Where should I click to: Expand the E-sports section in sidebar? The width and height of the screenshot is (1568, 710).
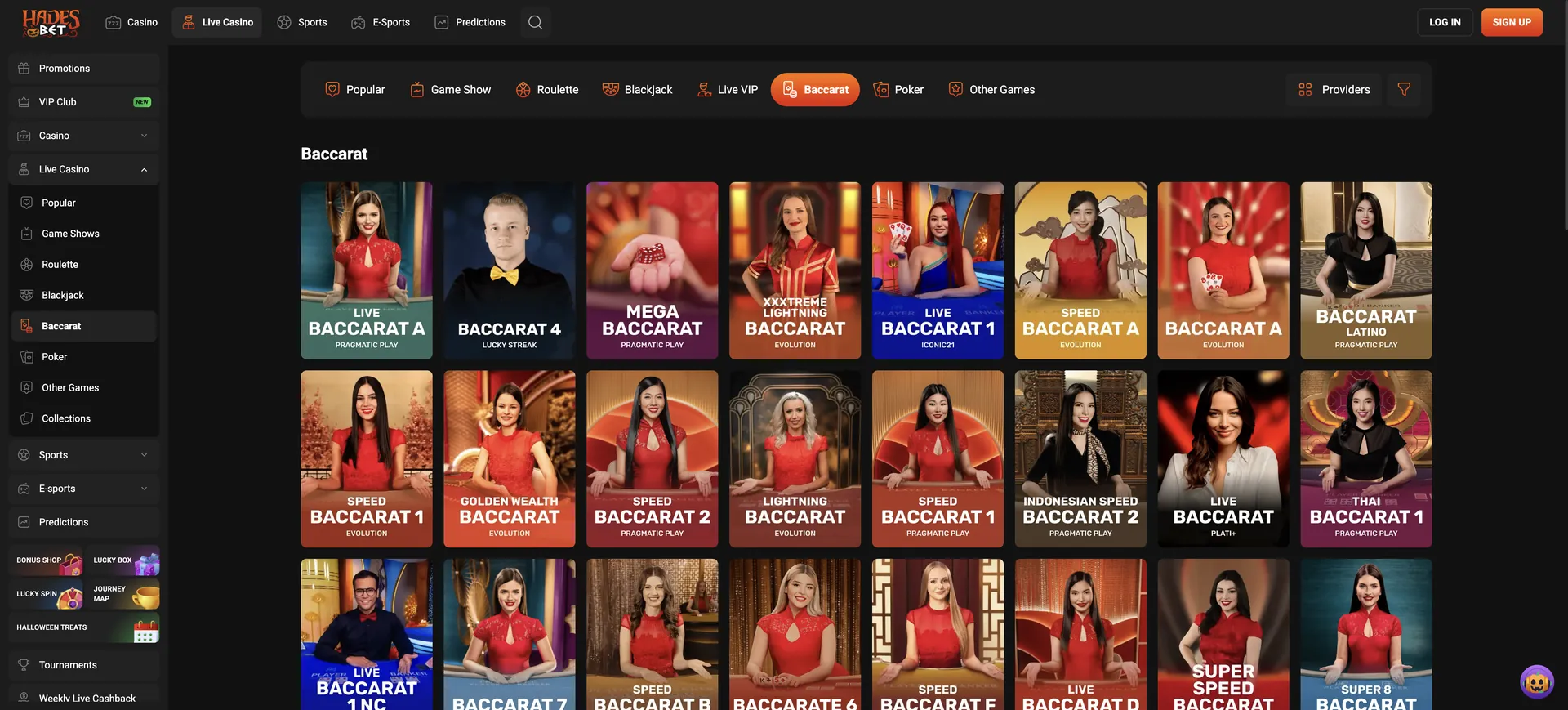[x=84, y=489]
